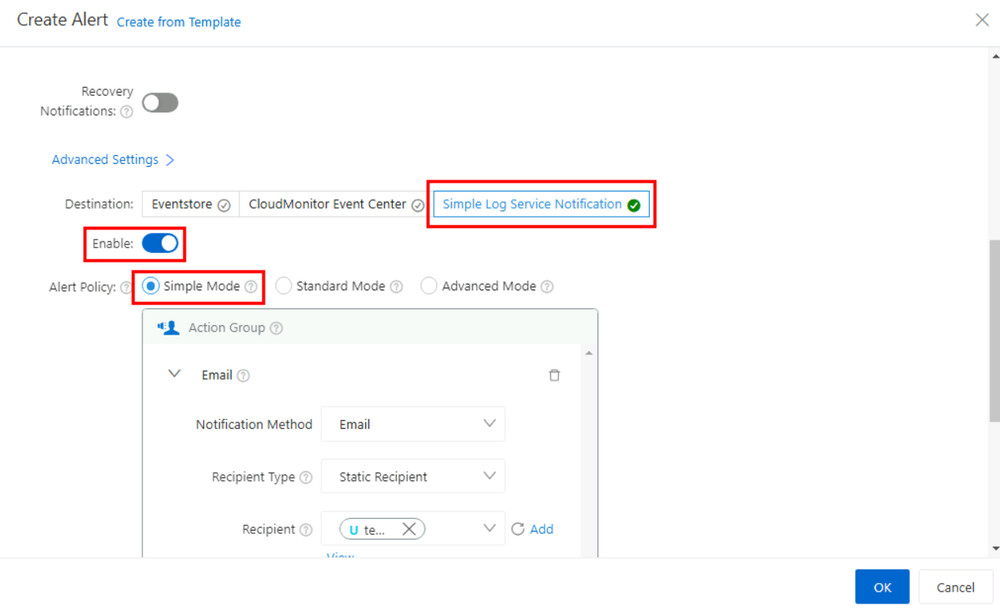Turn off the Enable toggle
Screen dimensions: 1000x613
158,243
